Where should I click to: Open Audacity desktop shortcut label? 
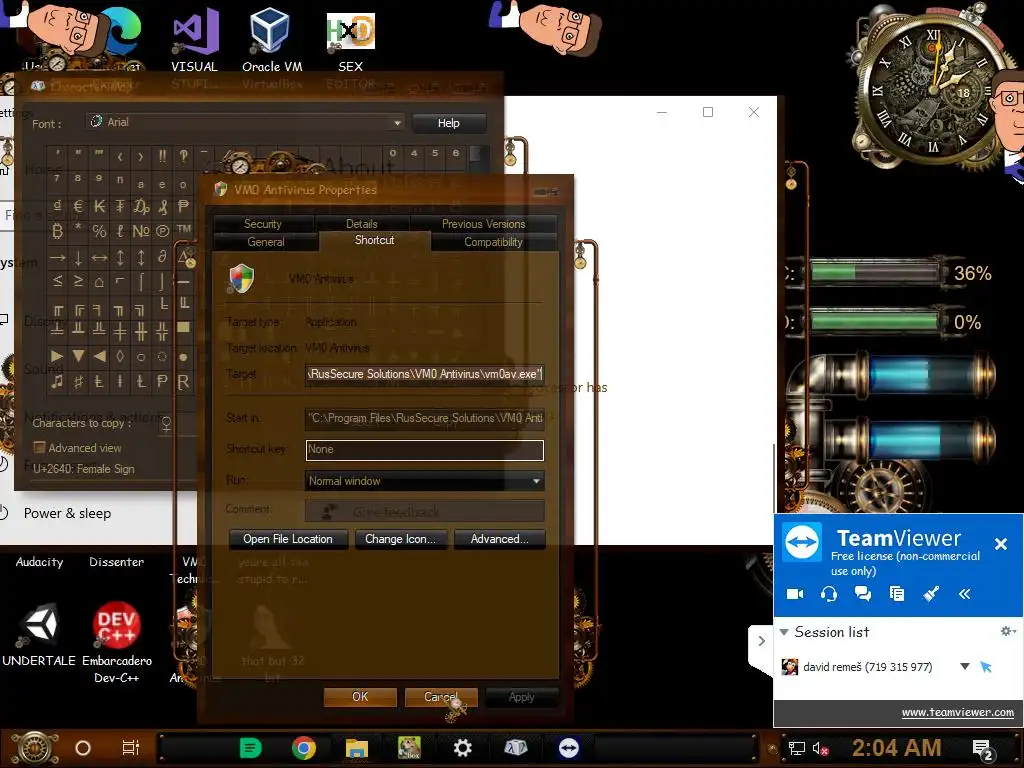[39, 562]
